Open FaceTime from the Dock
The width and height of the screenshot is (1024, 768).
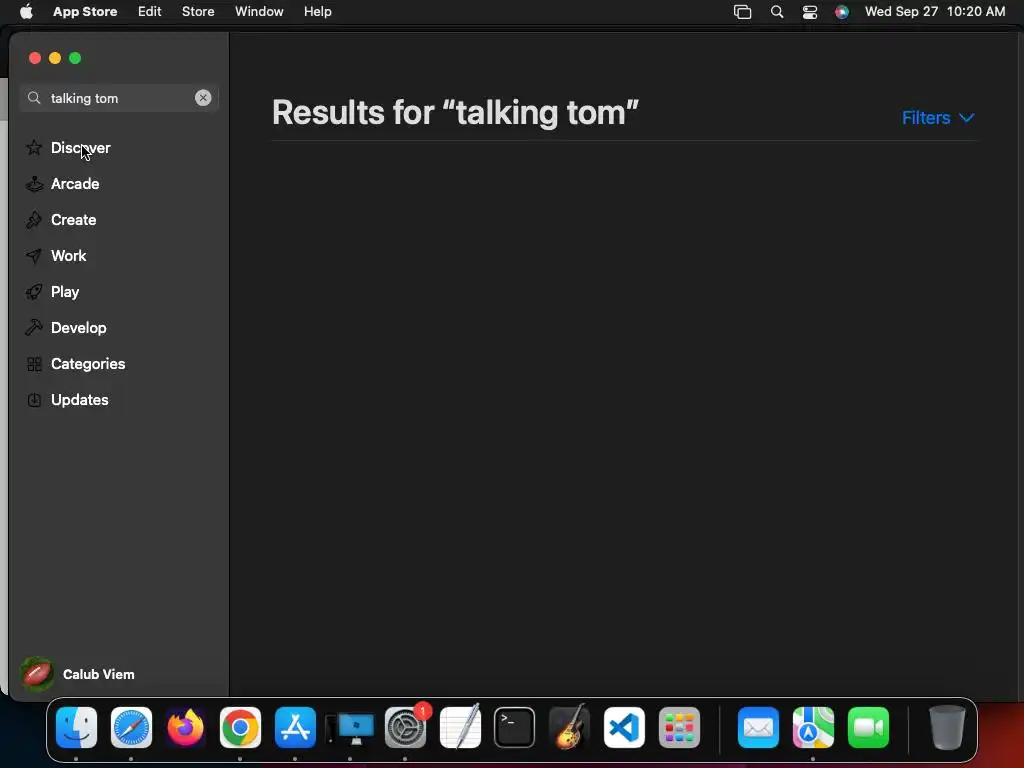pos(868,727)
